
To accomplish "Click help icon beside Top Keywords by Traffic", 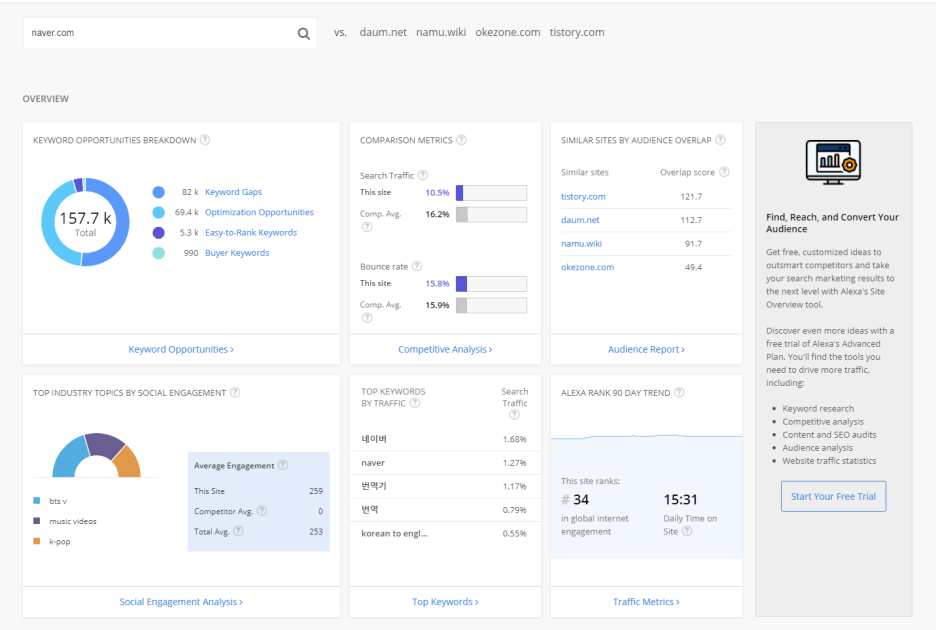I will tap(415, 403).
